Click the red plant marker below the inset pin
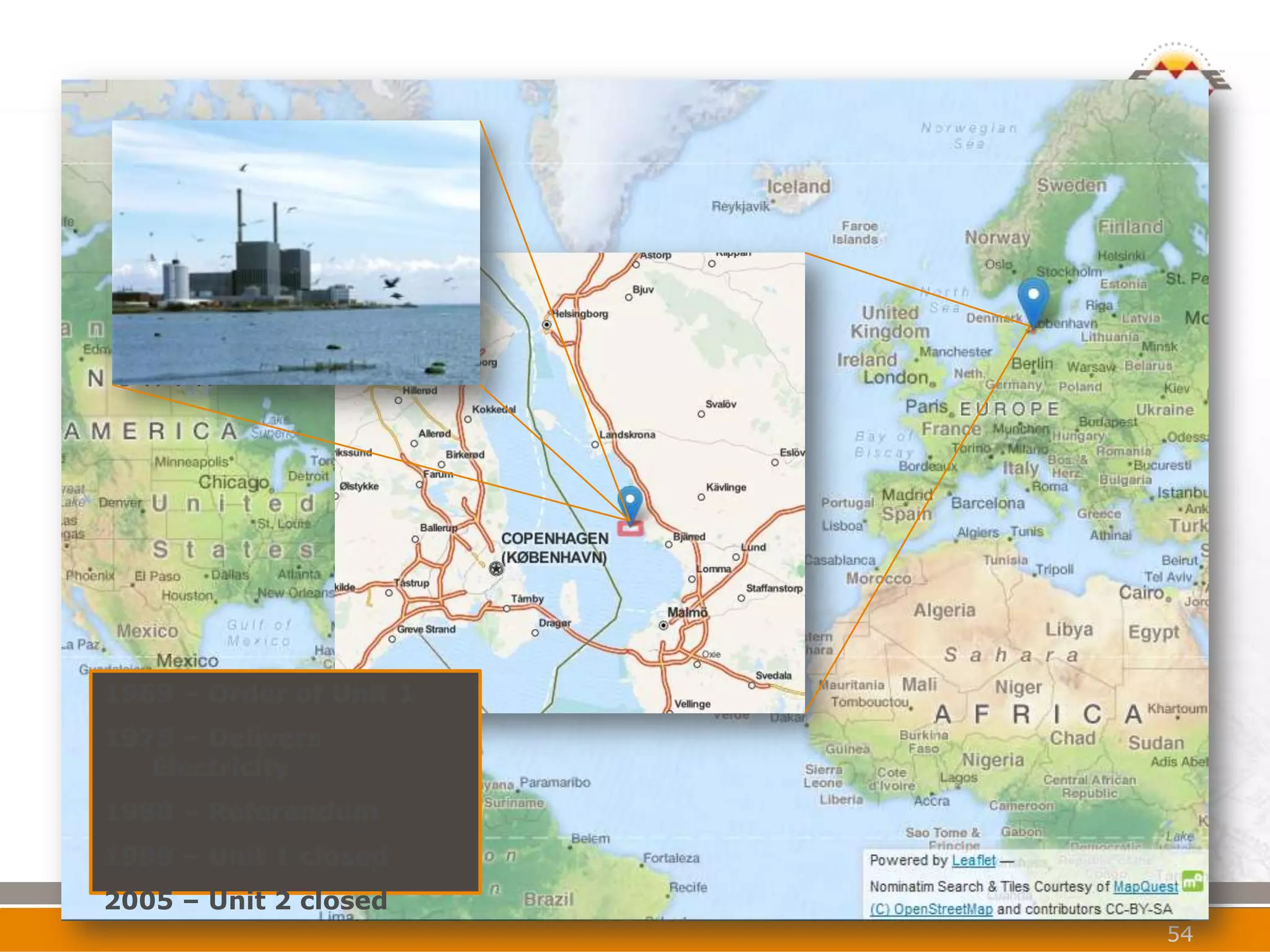This screenshot has width=1270, height=952. click(x=630, y=528)
